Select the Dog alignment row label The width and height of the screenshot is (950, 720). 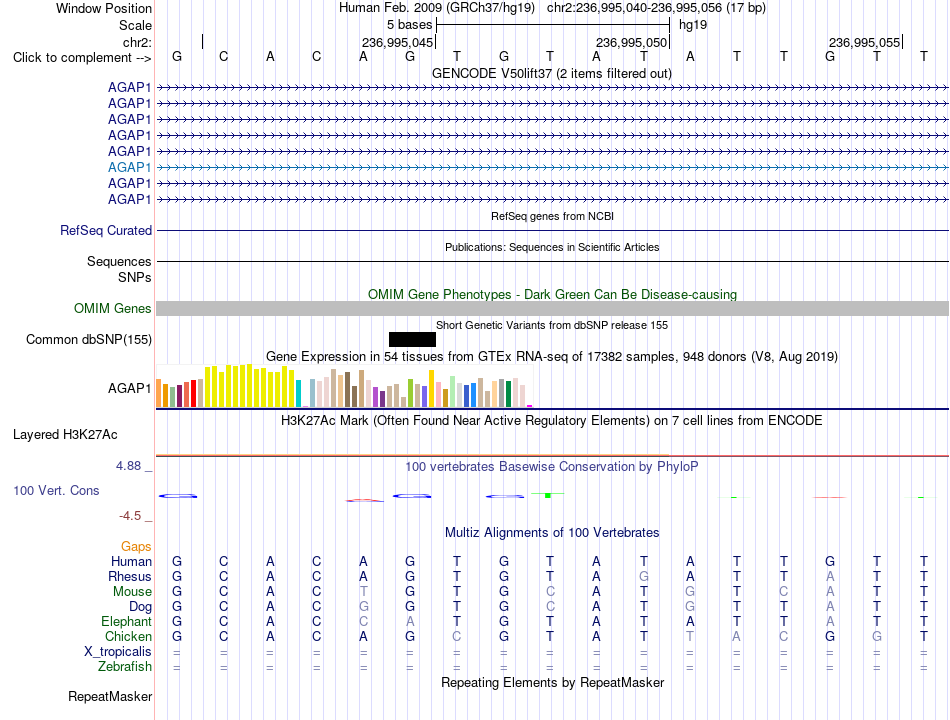pyautogui.click(x=140, y=607)
